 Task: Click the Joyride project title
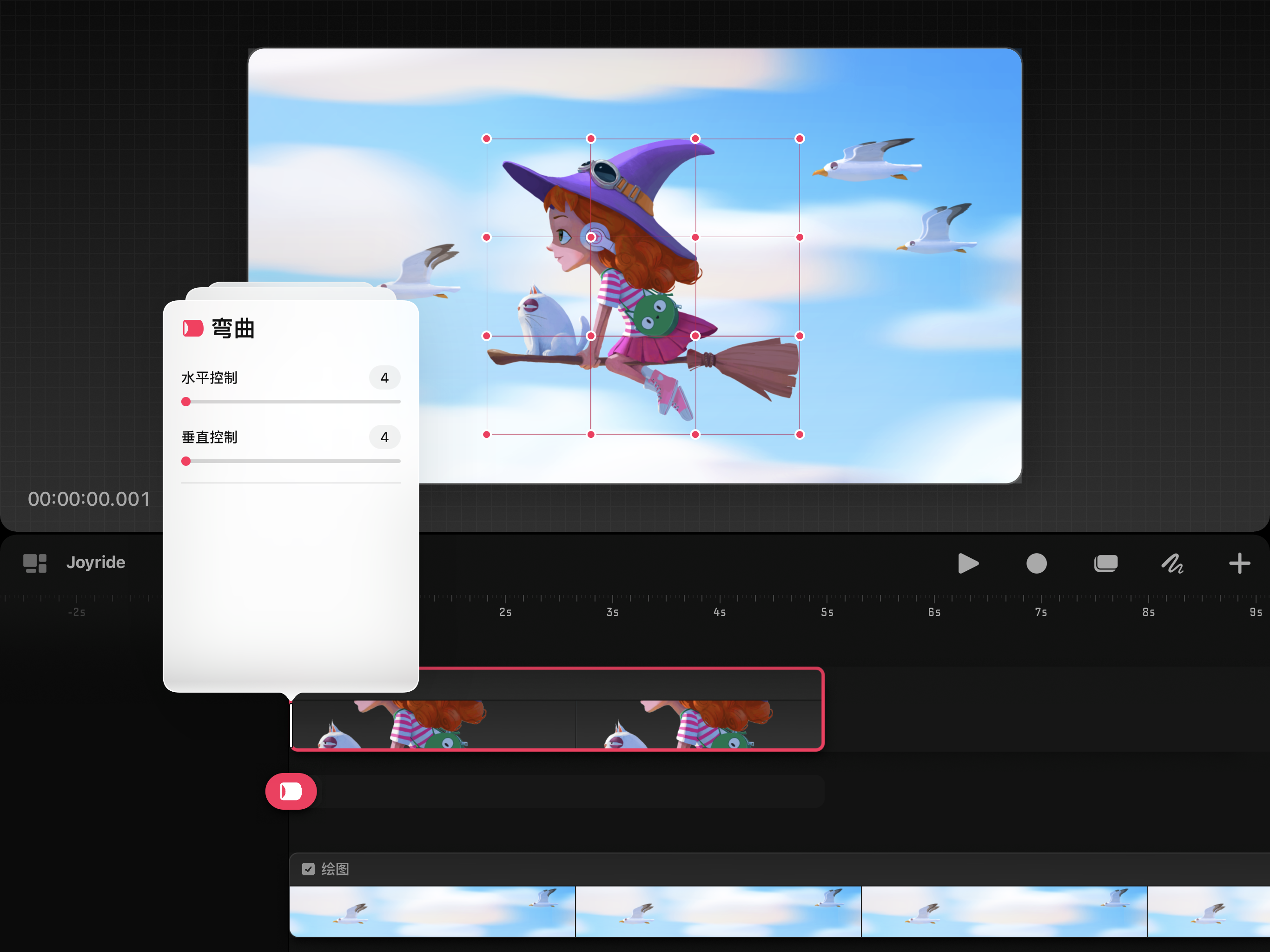click(96, 563)
